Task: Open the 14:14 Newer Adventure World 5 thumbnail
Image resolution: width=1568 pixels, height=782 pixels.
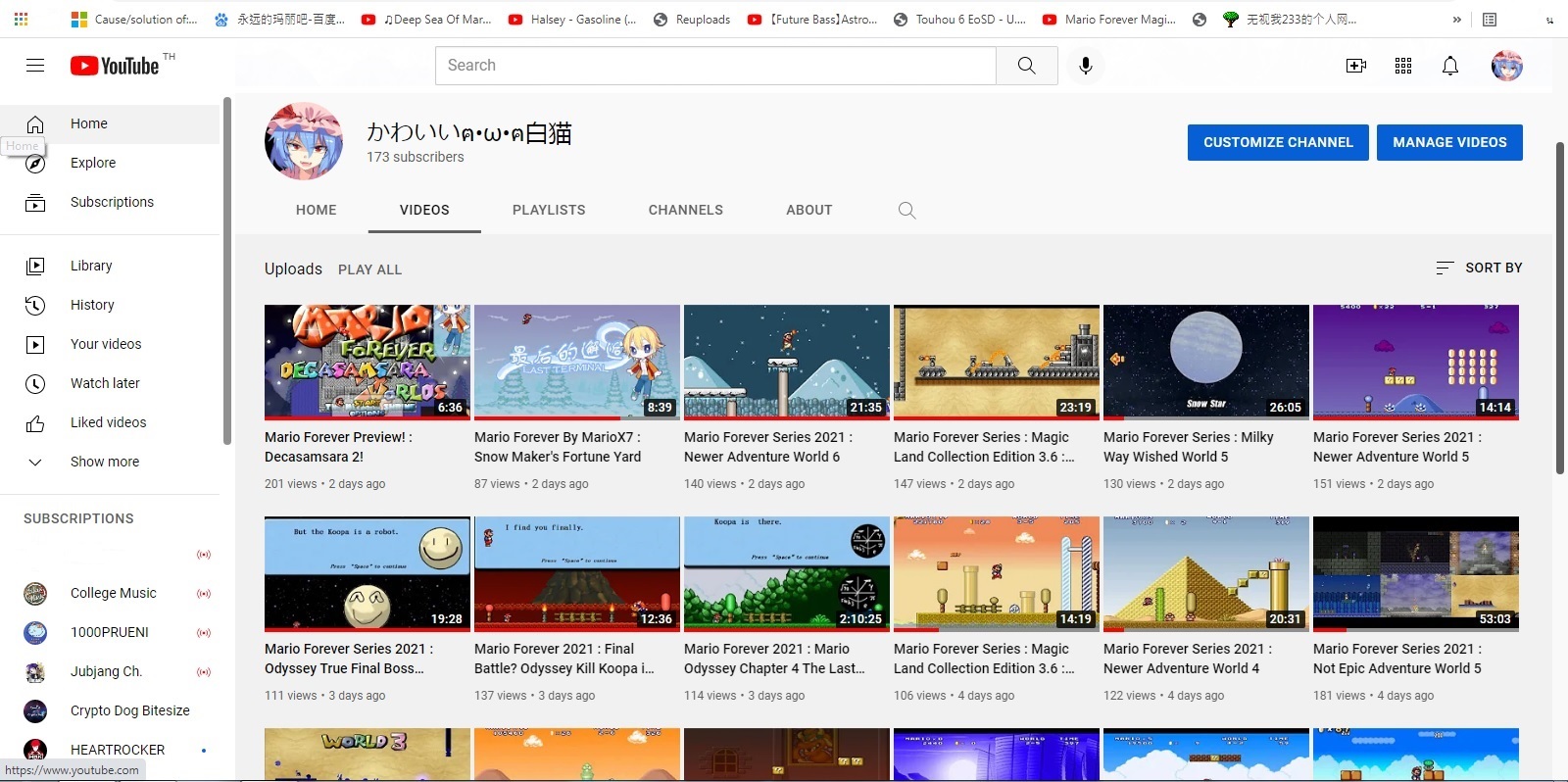Action: coord(1416,362)
